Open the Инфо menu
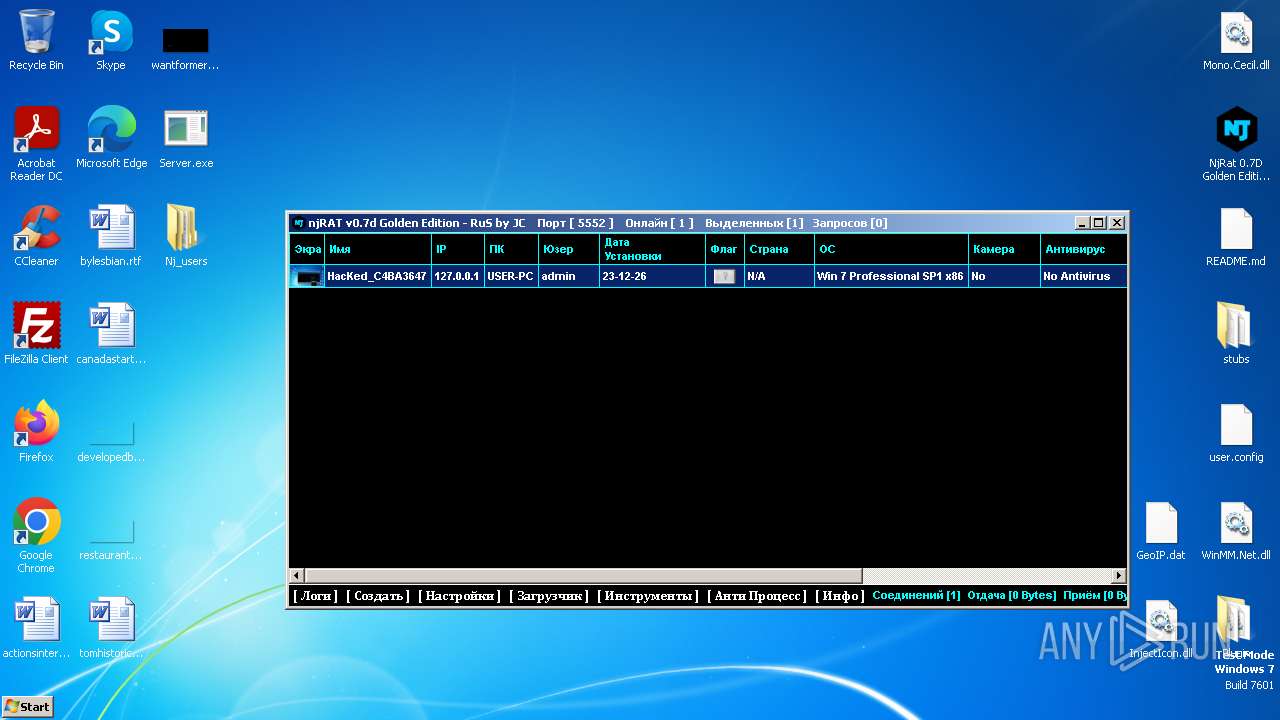Viewport: 1280px width, 720px height. point(840,596)
